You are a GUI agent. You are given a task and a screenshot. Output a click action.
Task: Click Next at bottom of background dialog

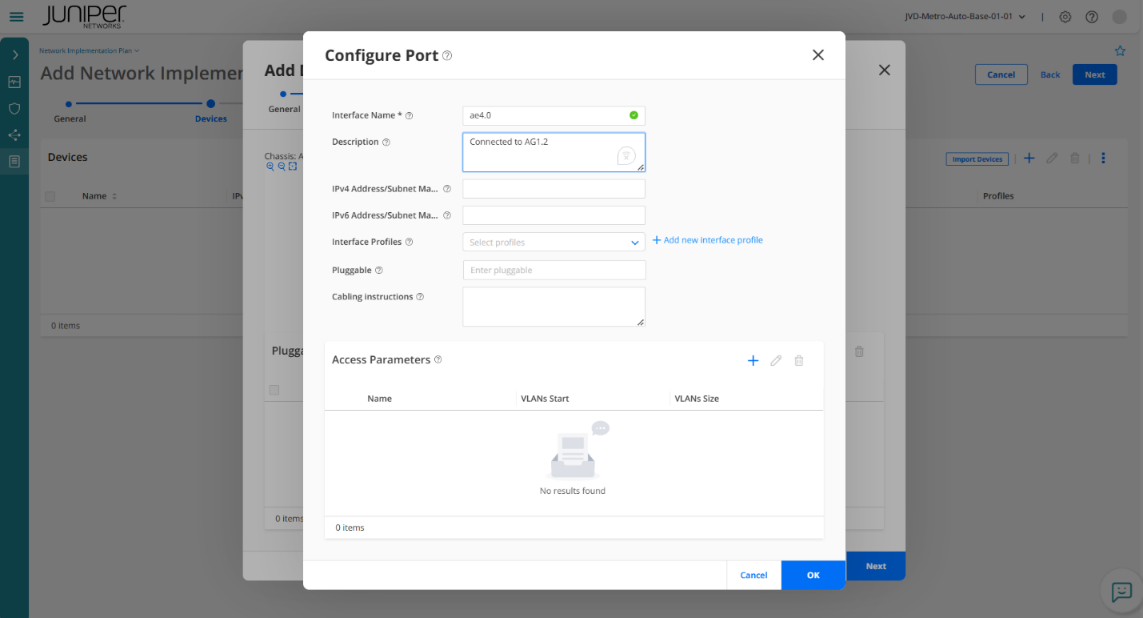[x=875, y=566]
